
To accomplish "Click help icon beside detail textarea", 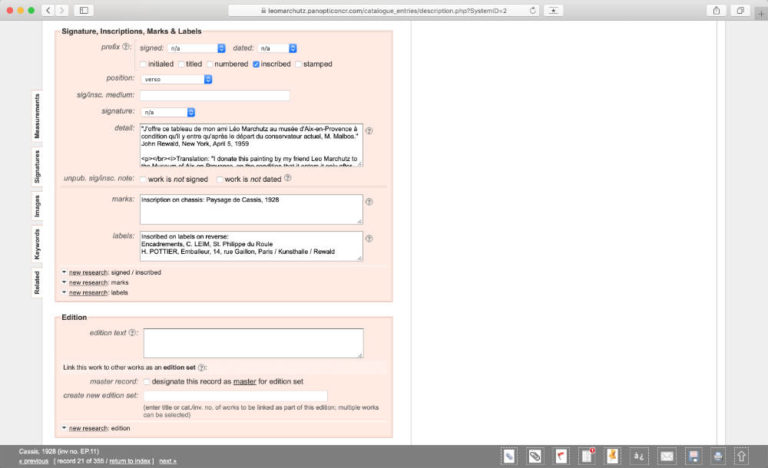I will [369, 131].
